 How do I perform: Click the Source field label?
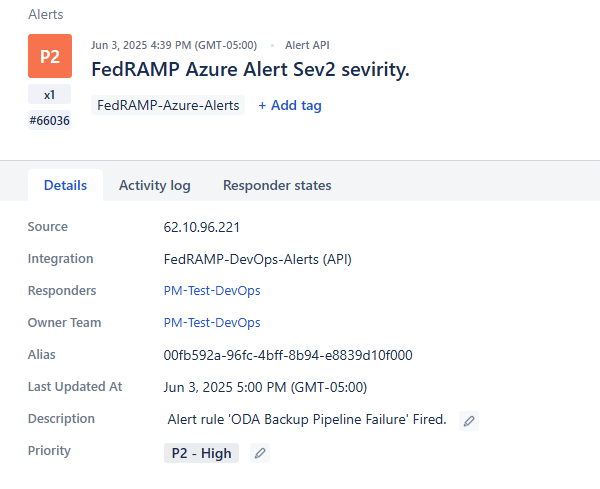click(48, 227)
